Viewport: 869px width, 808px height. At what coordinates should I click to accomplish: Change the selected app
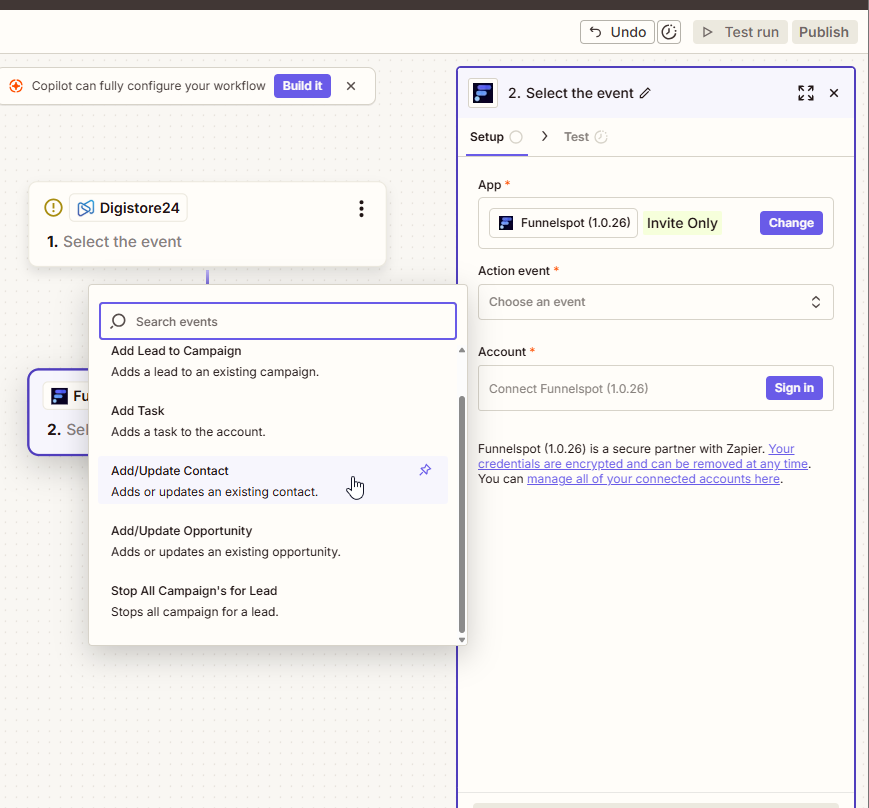(x=791, y=223)
